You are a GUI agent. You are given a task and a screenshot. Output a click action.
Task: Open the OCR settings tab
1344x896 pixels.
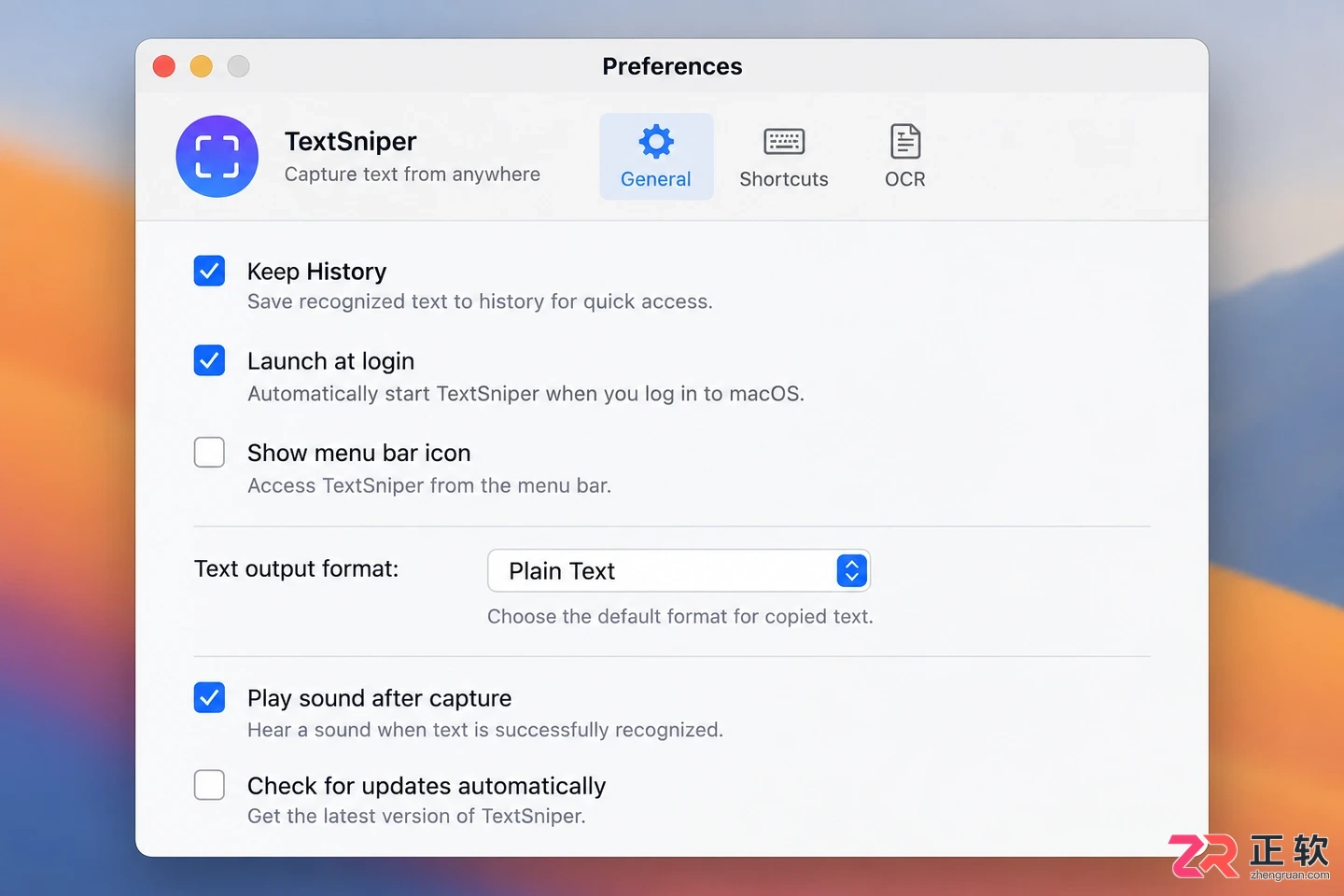[904, 157]
